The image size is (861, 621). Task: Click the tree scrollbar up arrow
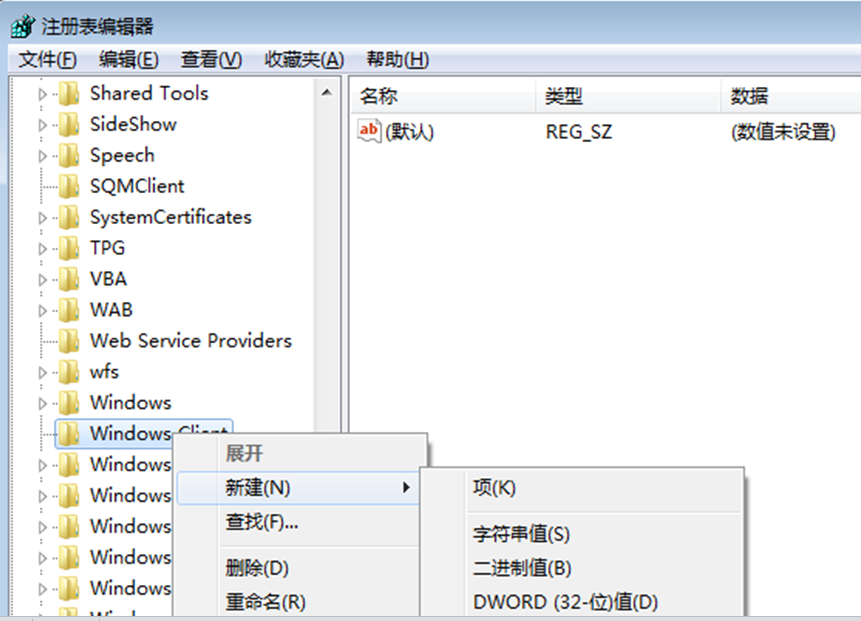tap(326, 93)
